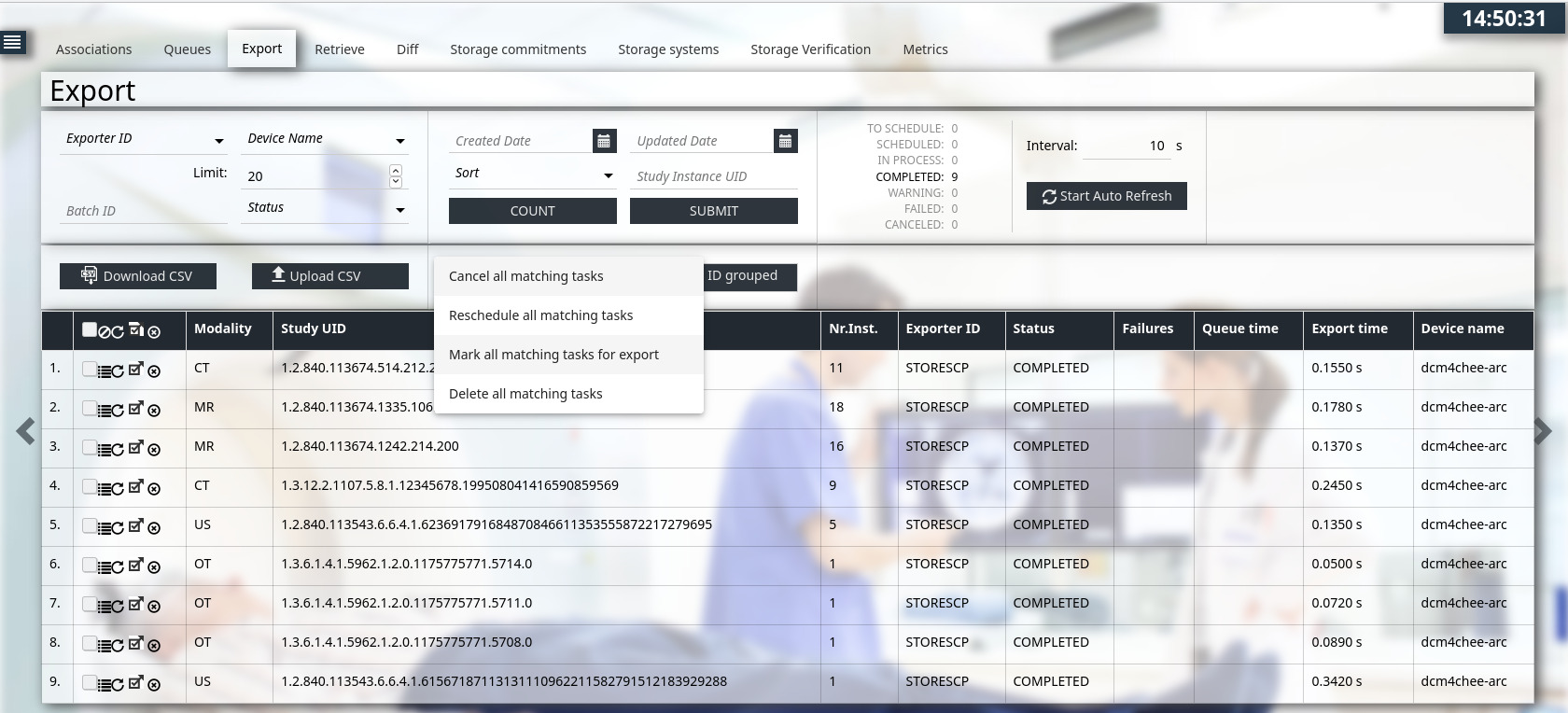Show details list icon for row 1

tap(105, 370)
